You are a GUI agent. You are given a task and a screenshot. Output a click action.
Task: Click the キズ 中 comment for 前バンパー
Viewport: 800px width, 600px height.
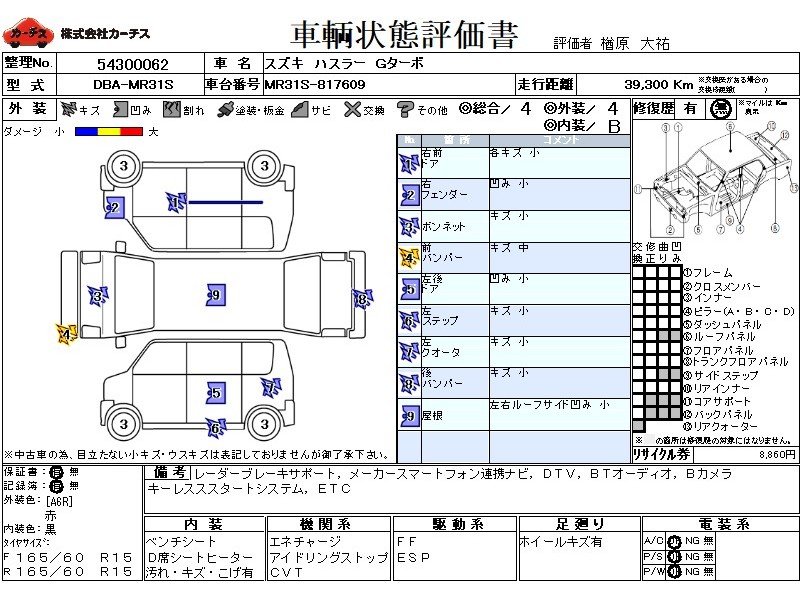[x=509, y=248]
